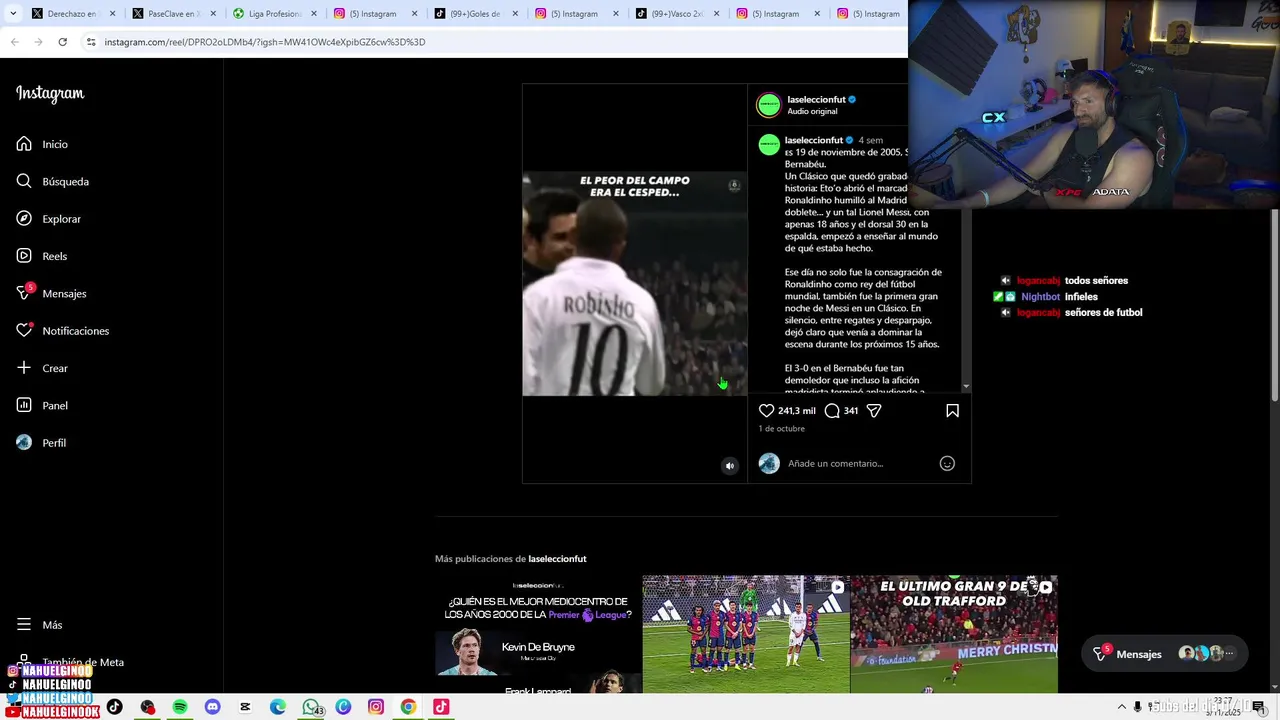Click the reel video to pause
The width and height of the screenshot is (1280, 720).
pyautogui.click(x=634, y=284)
